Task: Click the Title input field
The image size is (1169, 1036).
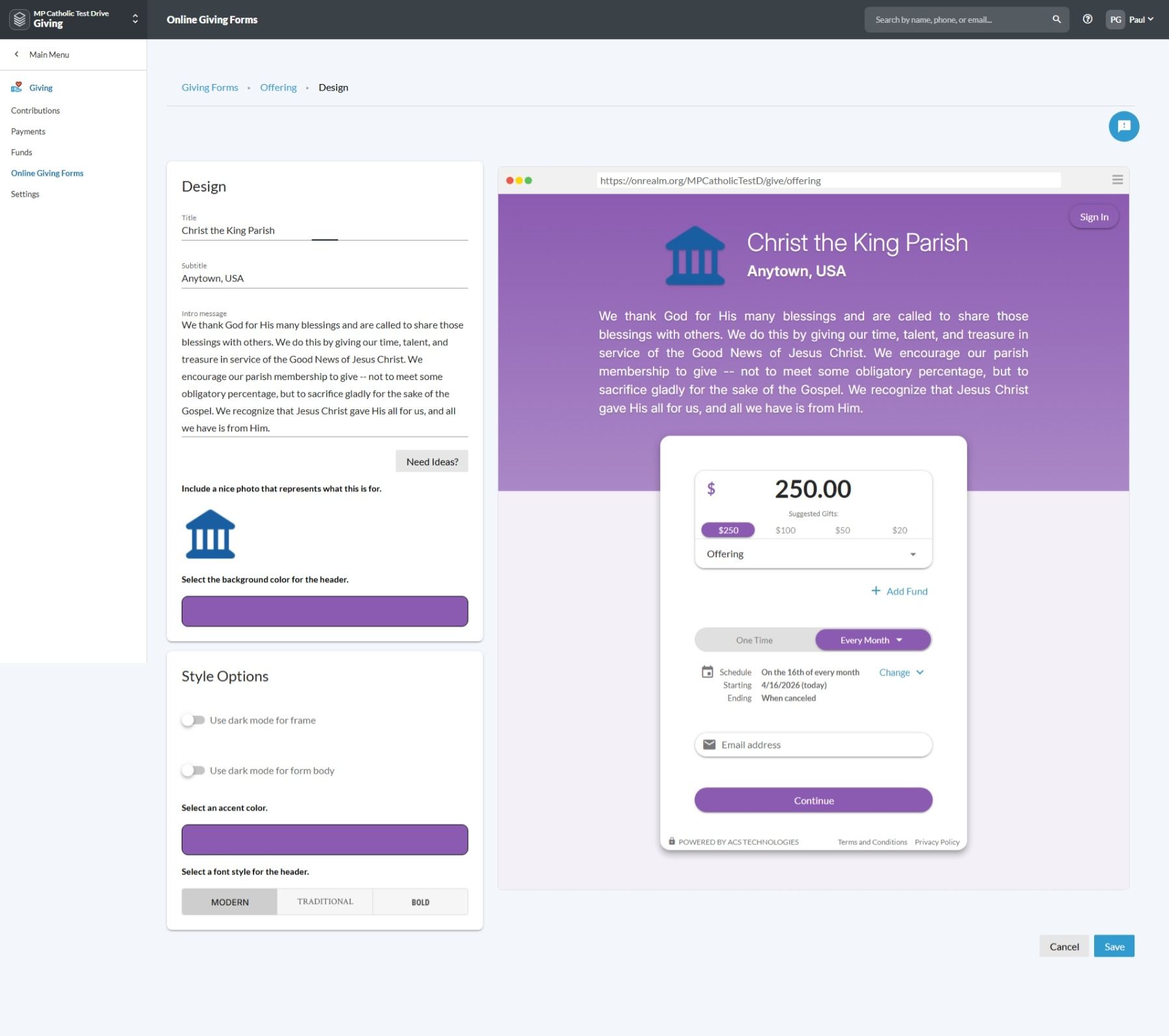Action: pyautogui.click(x=325, y=231)
